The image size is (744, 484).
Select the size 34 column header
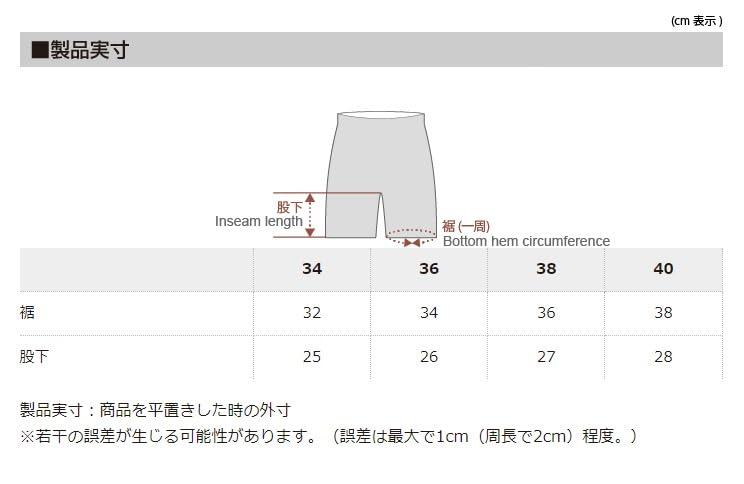click(x=312, y=269)
